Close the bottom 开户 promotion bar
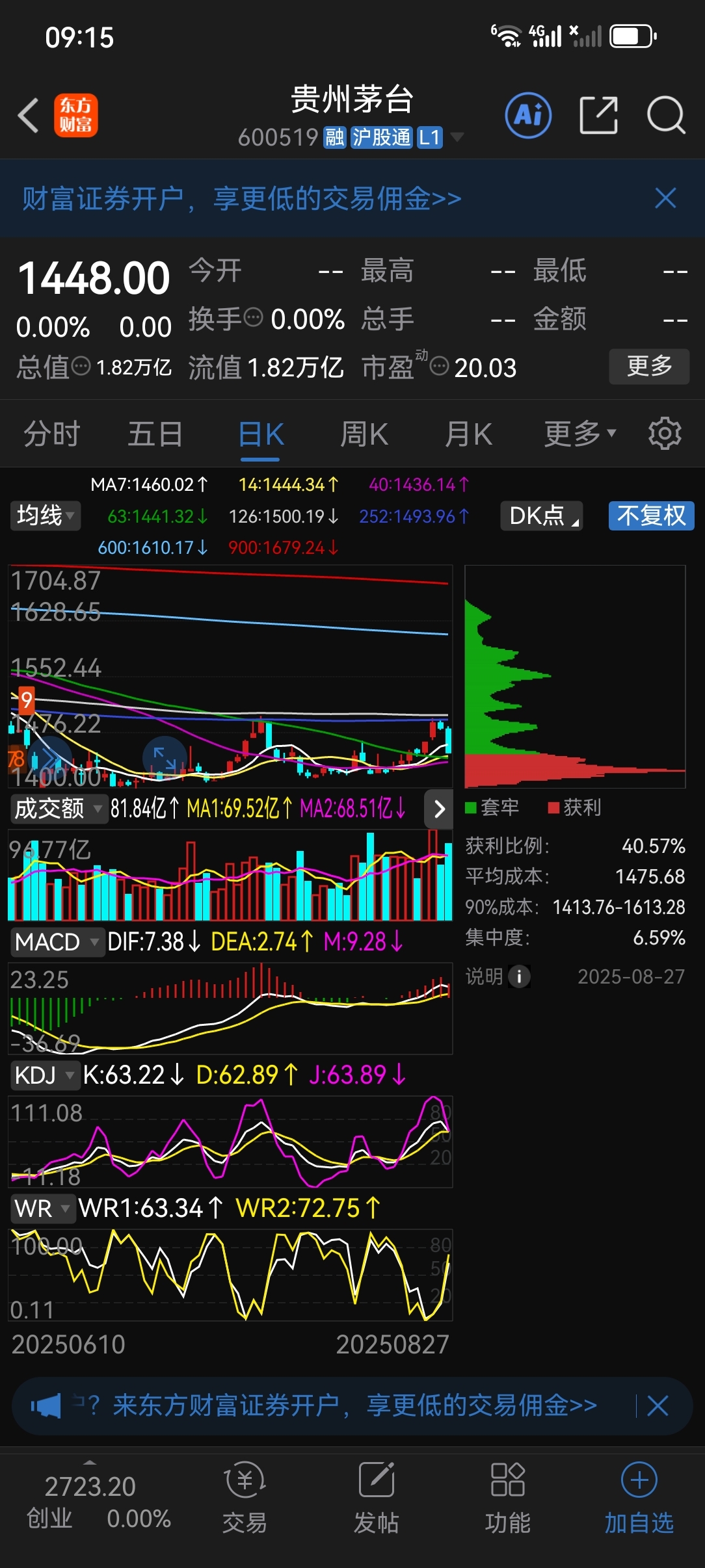This screenshot has width=705, height=1568. 658,1405
